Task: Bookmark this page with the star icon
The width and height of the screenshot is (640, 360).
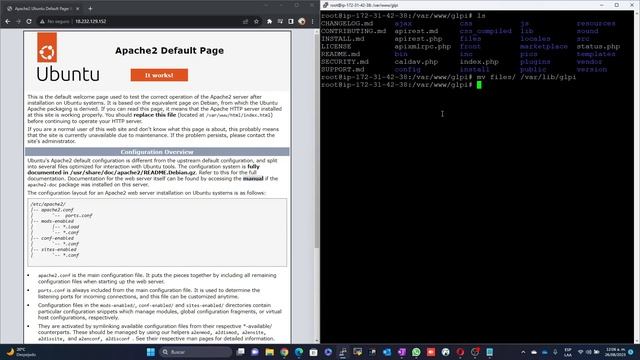Action: click(x=256, y=21)
